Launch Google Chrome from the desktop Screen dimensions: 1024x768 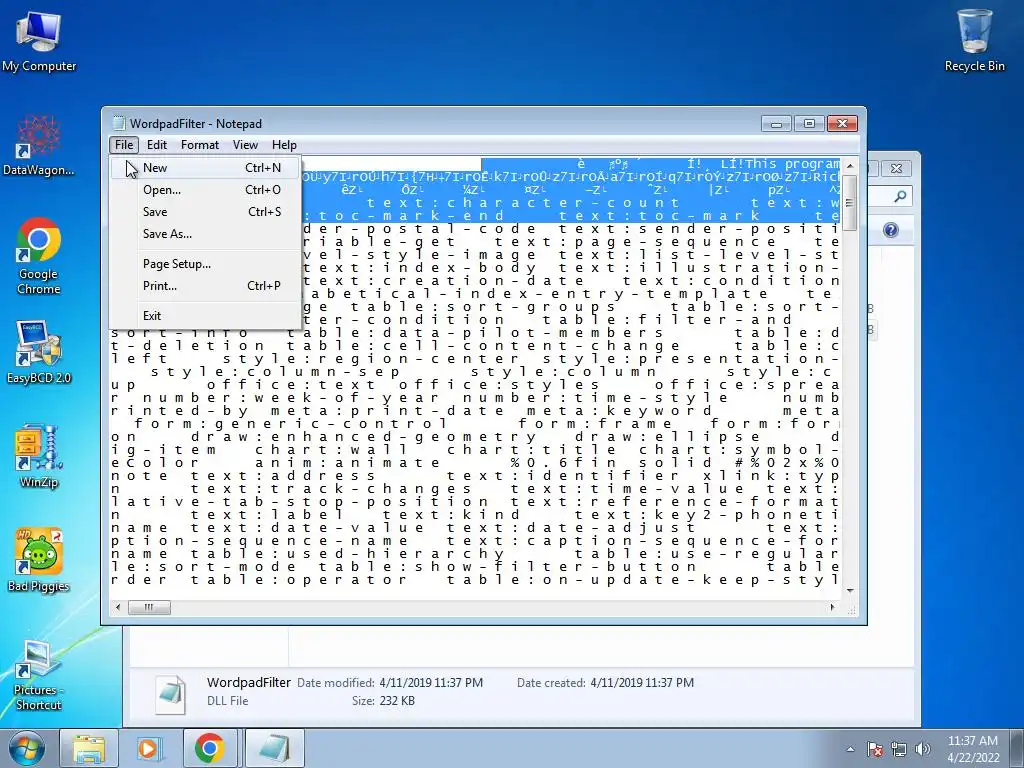pyautogui.click(x=39, y=256)
